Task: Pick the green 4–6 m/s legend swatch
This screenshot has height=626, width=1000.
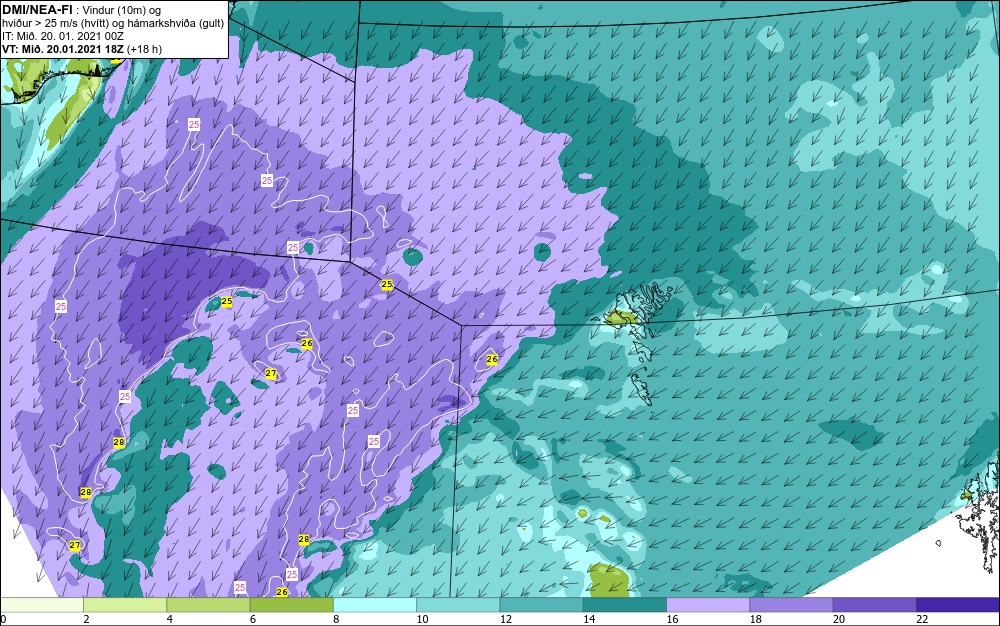Action: (x=209, y=604)
